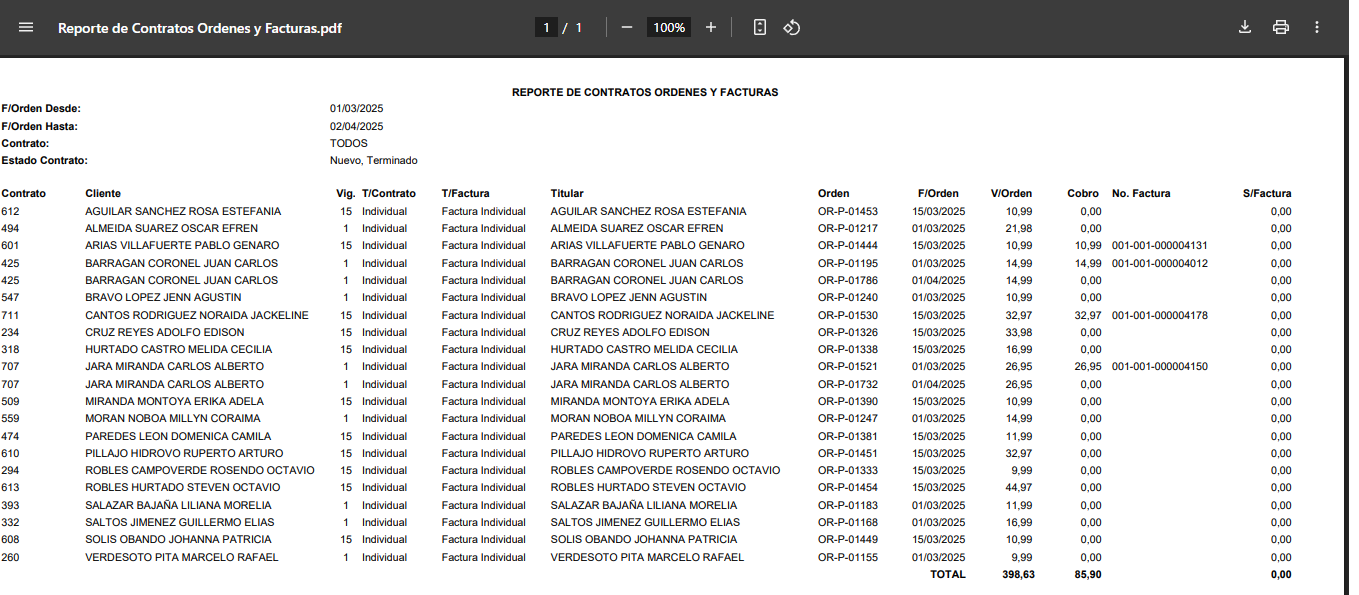
Task: Click the current page number field
Action: 546,28
